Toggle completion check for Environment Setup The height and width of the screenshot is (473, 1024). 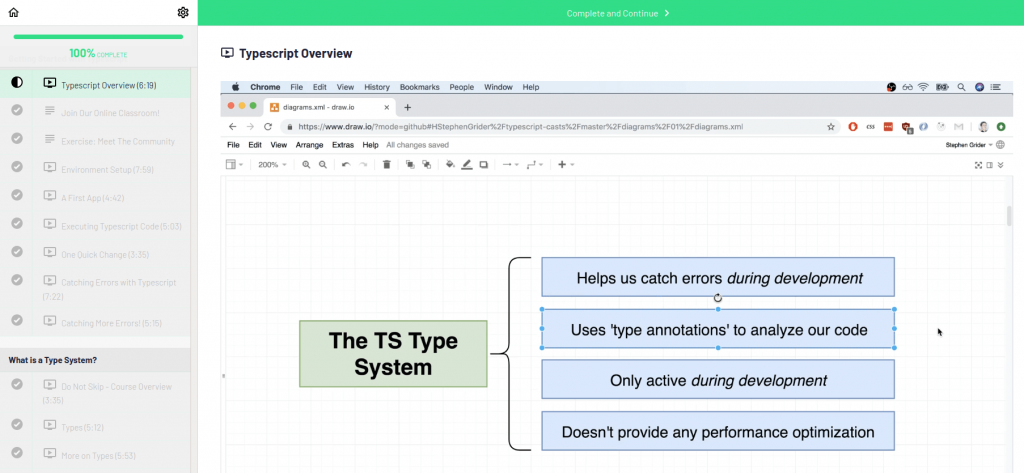(x=17, y=167)
